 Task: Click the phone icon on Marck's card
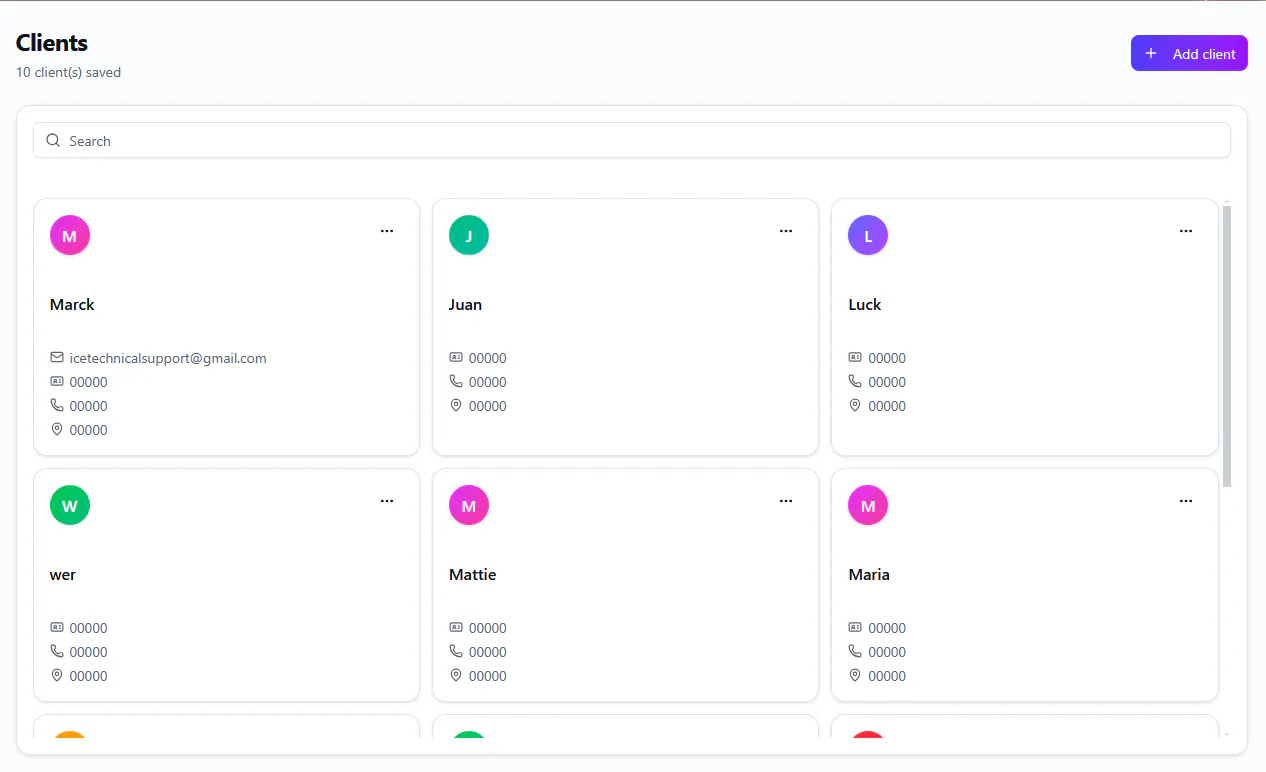click(x=57, y=405)
